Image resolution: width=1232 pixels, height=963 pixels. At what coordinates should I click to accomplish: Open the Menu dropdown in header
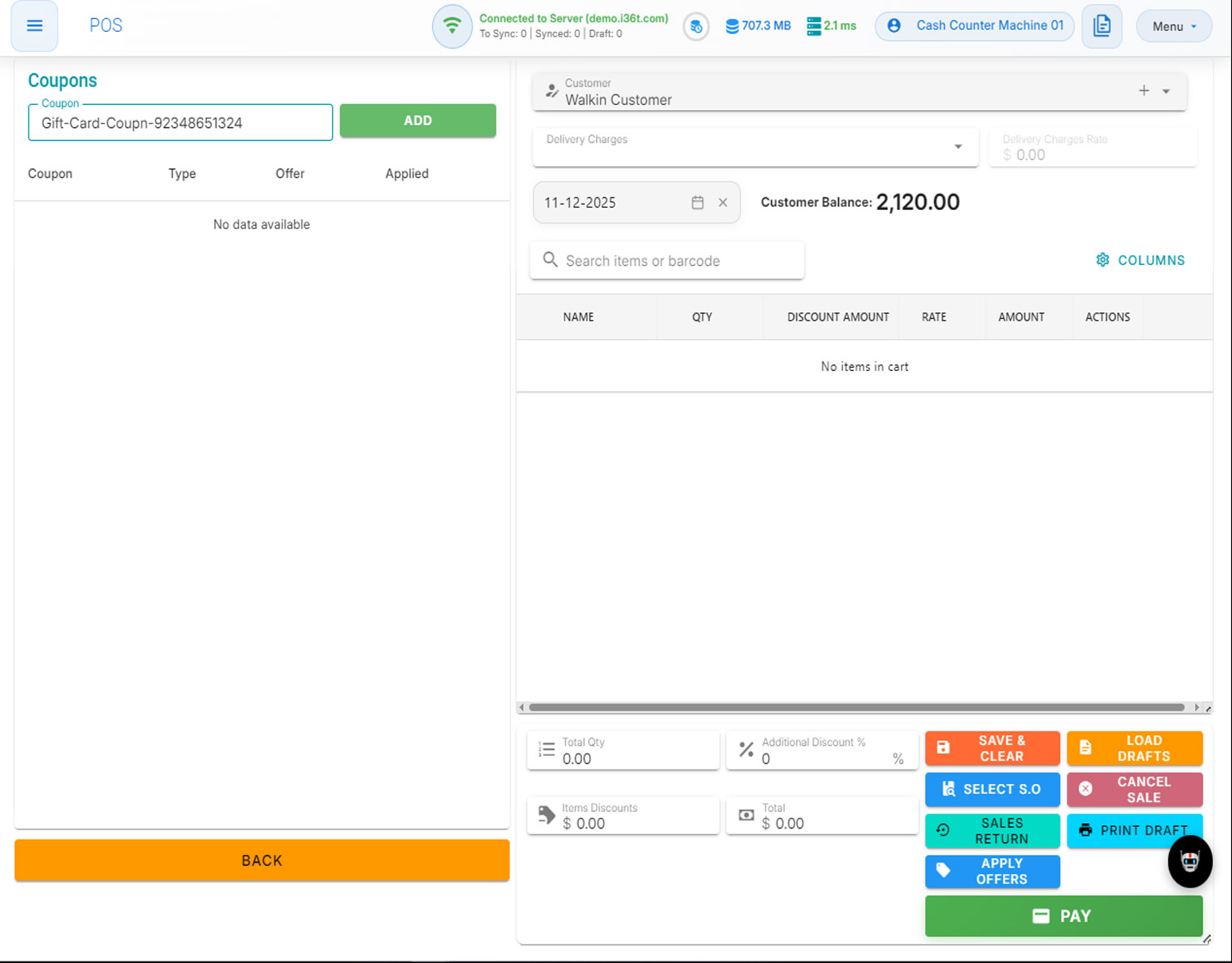[1173, 26]
